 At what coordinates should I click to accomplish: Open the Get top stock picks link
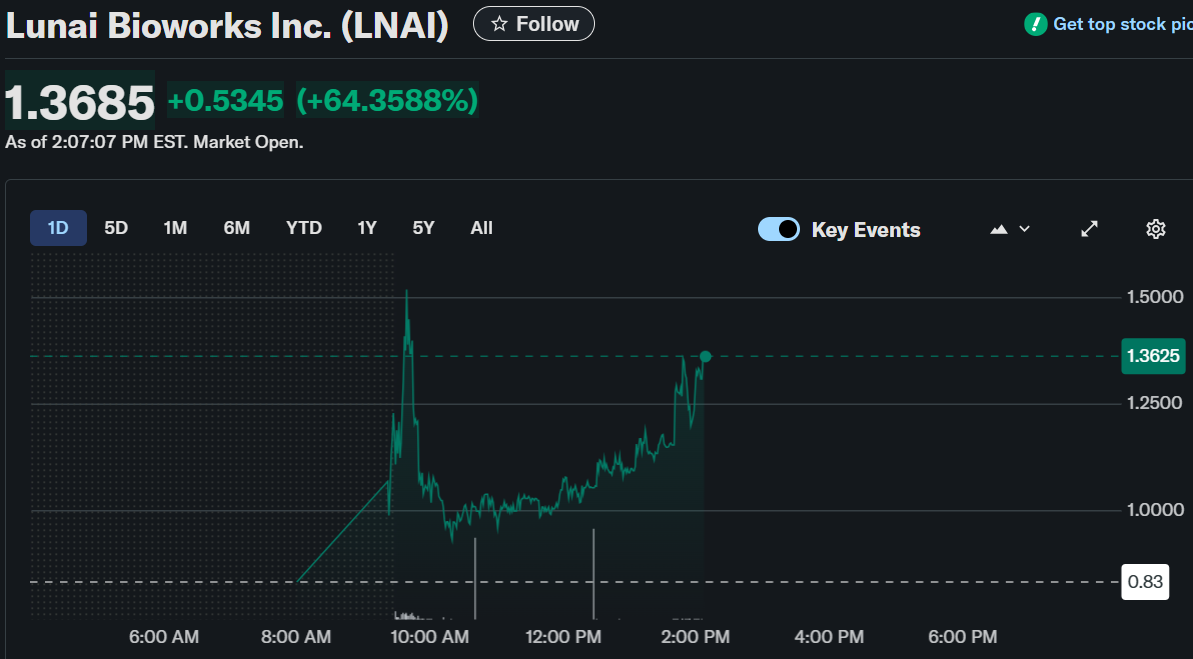(1122, 24)
